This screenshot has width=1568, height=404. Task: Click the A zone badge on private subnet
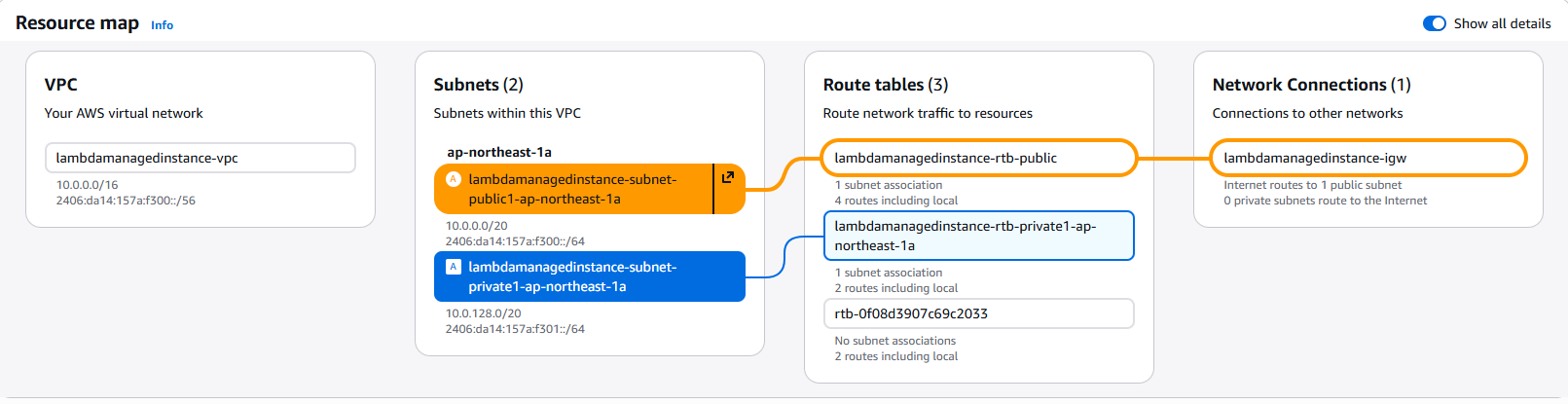(x=453, y=267)
